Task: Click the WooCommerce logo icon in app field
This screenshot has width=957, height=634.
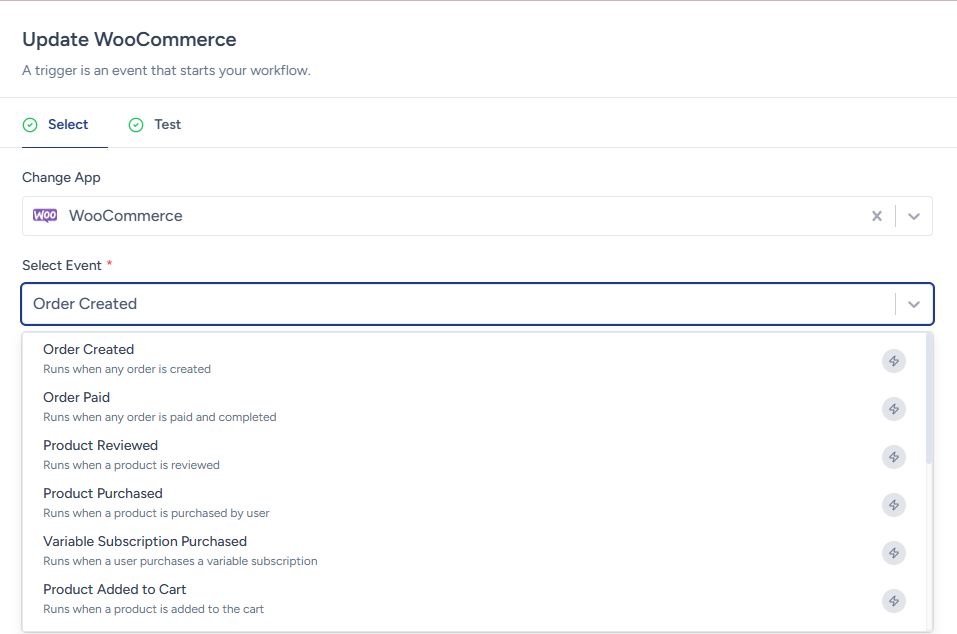Action: 45,216
